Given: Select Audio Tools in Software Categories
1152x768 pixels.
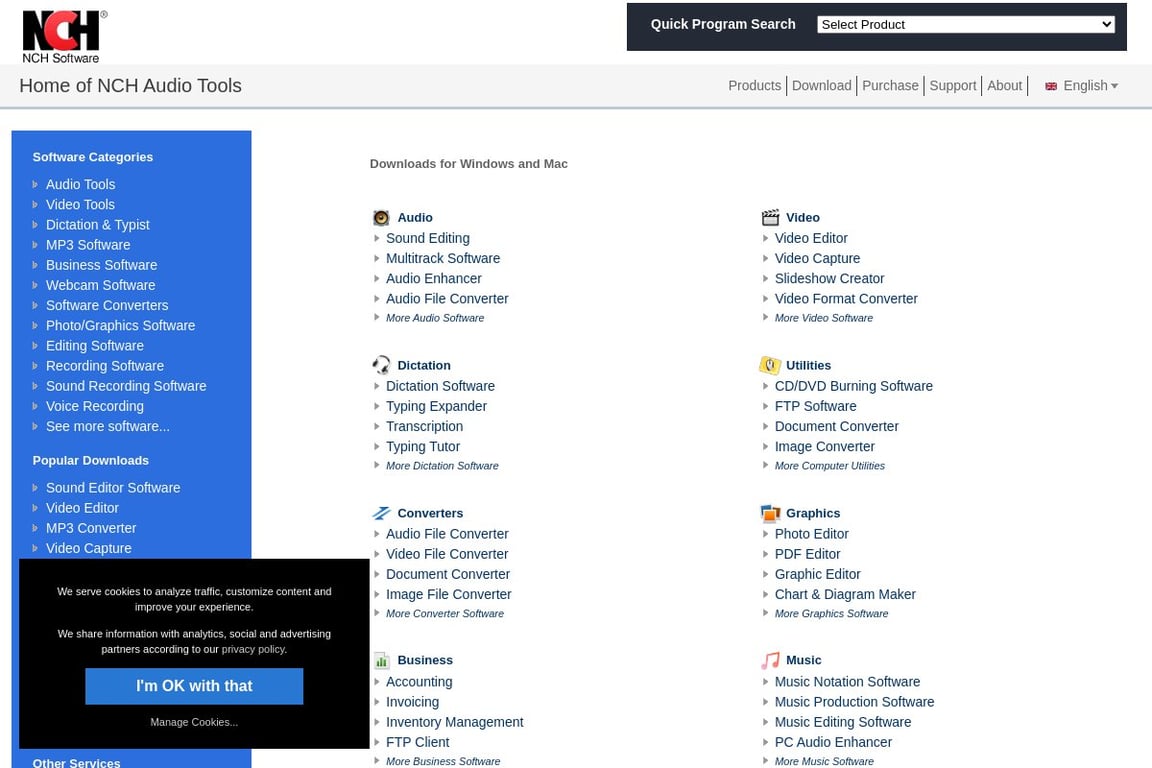Looking at the screenshot, I should pos(80,184).
